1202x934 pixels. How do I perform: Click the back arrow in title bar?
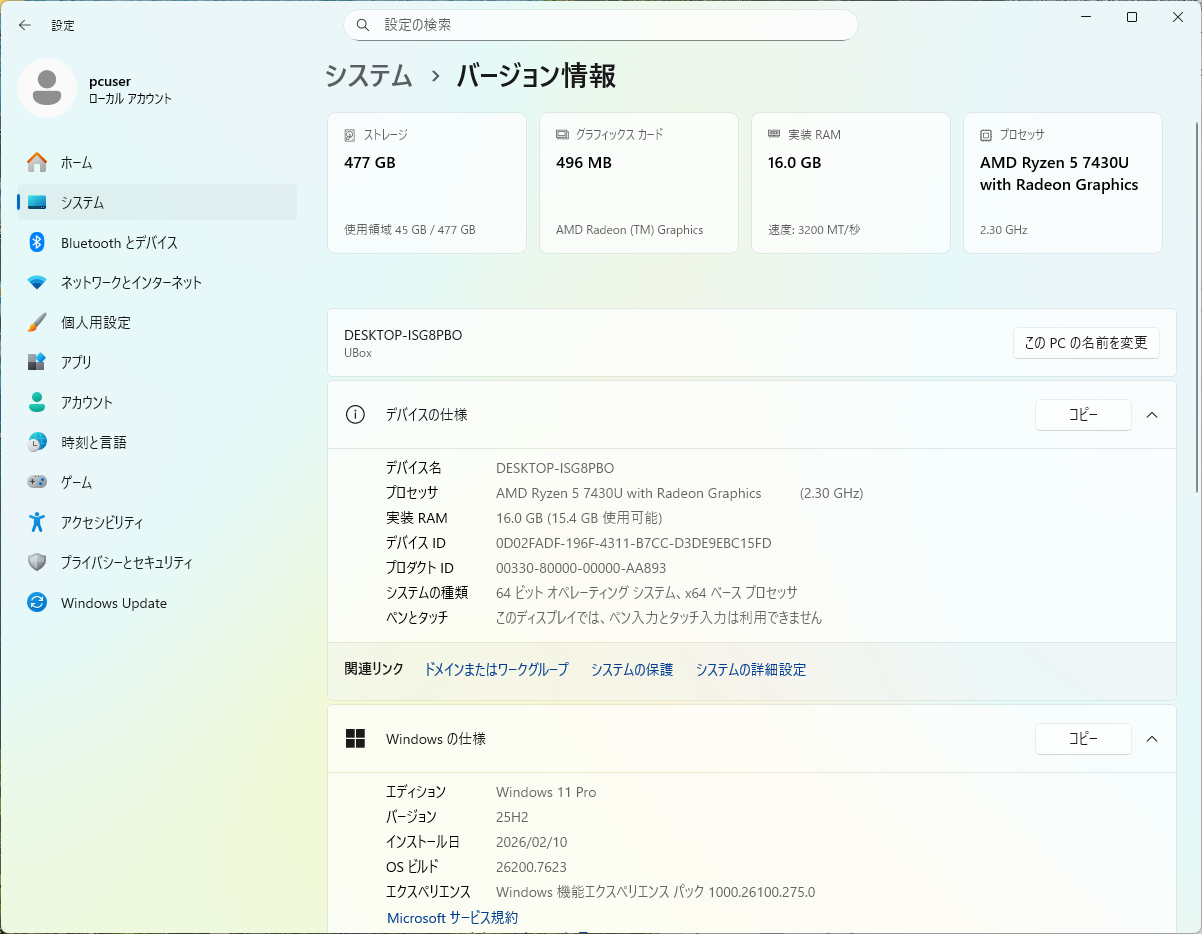[25, 25]
